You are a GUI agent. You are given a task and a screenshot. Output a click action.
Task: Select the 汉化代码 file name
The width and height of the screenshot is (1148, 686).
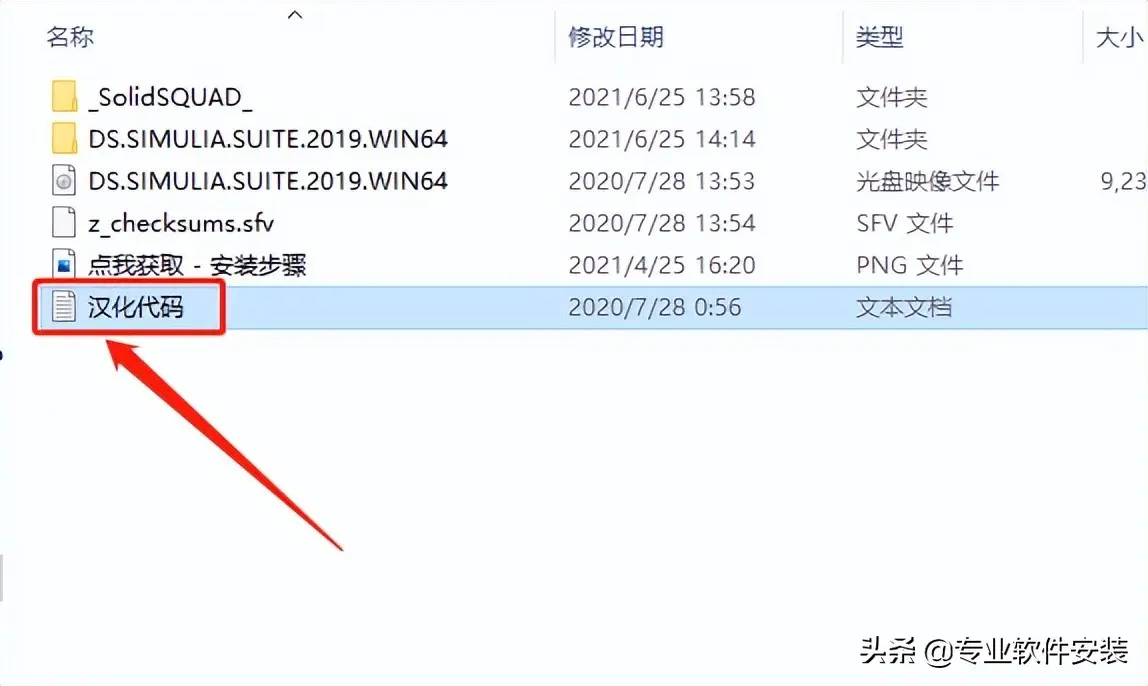pos(135,307)
